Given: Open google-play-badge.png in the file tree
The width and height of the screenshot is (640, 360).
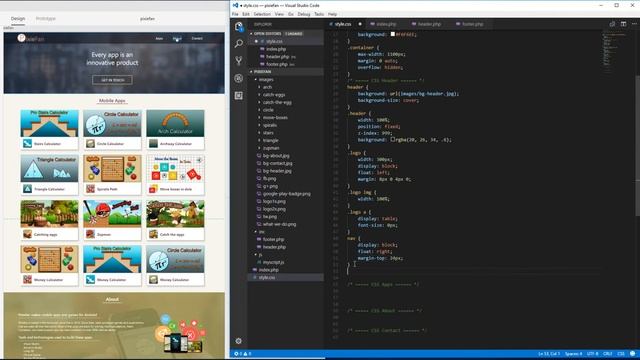Looking at the screenshot, I should click(x=287, y=194).
